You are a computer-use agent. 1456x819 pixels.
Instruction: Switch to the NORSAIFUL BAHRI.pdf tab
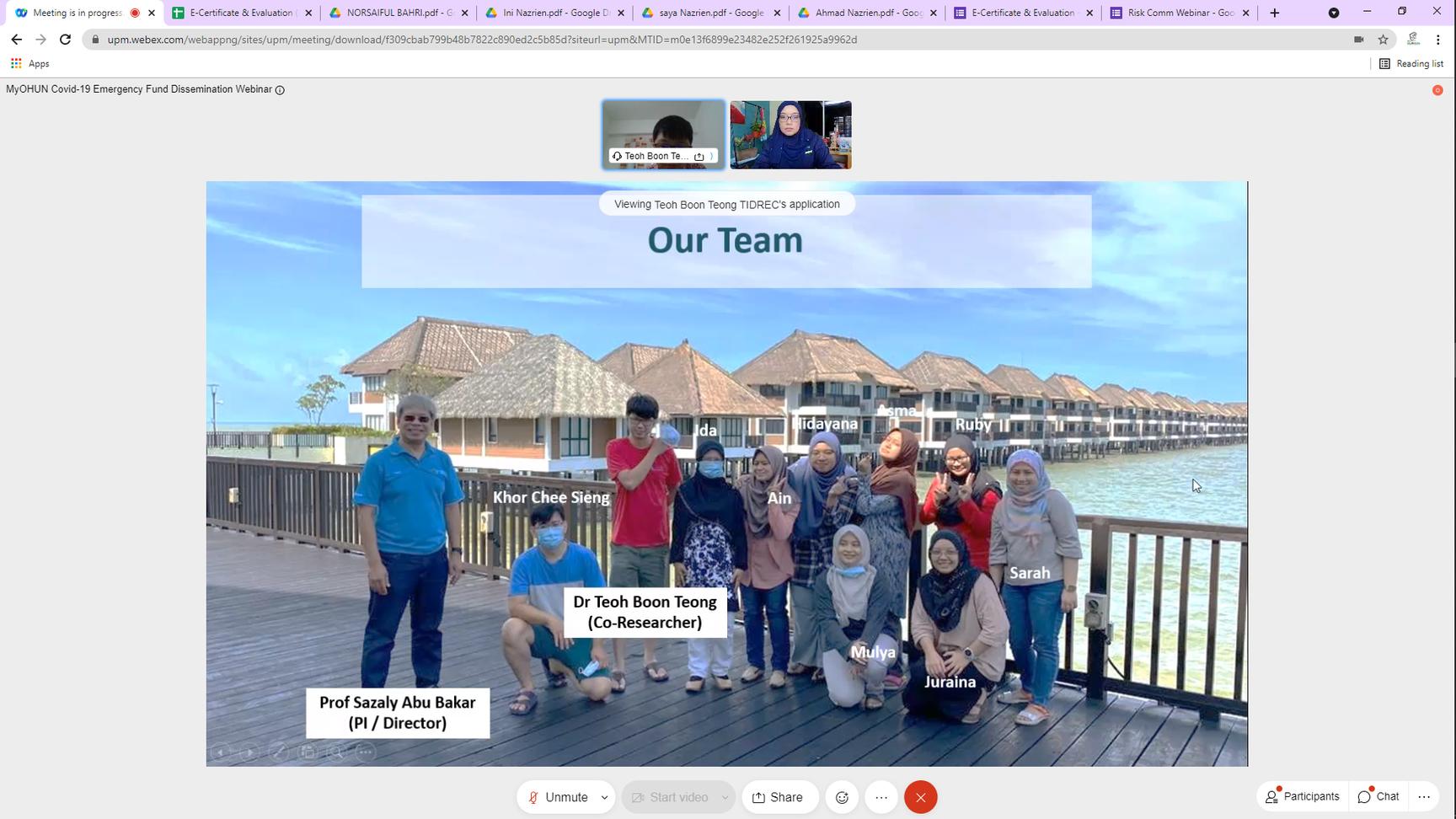[x=396, y=13]
